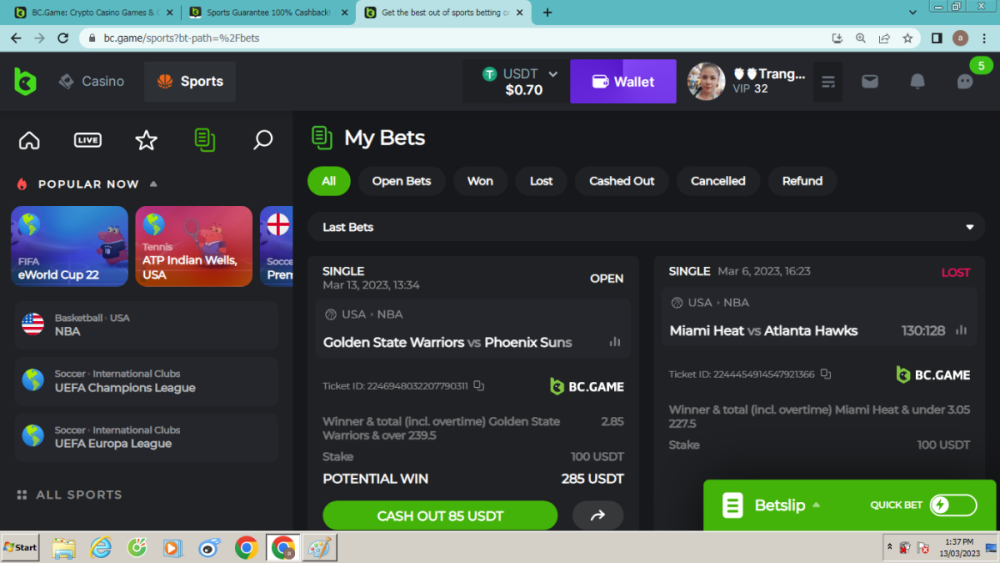
Task: Click the Cash Out 85 USDT button
Action: (x=440, y=516)
